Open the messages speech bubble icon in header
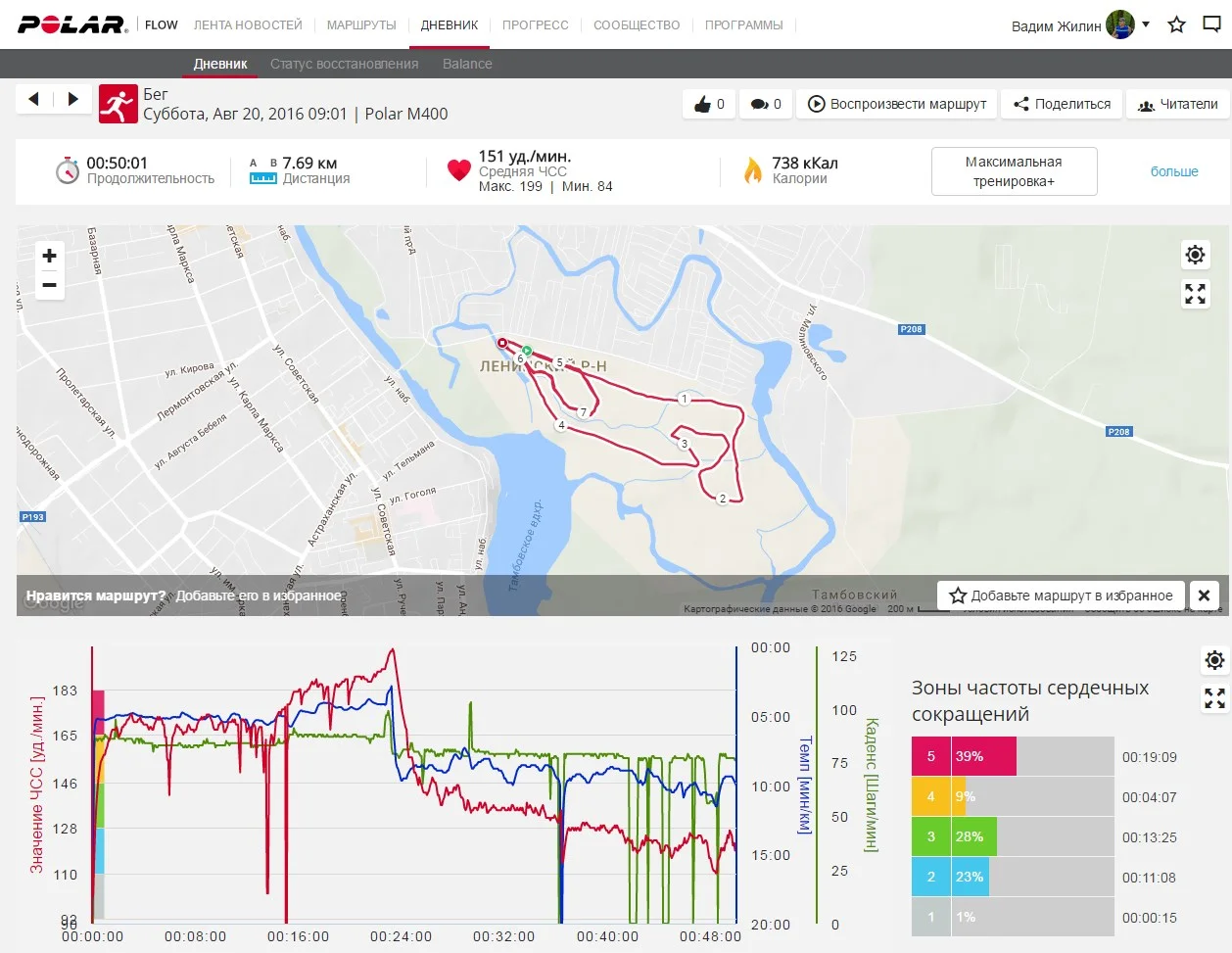Screen dimensions: 1232x953 (x=1211, y=24)
